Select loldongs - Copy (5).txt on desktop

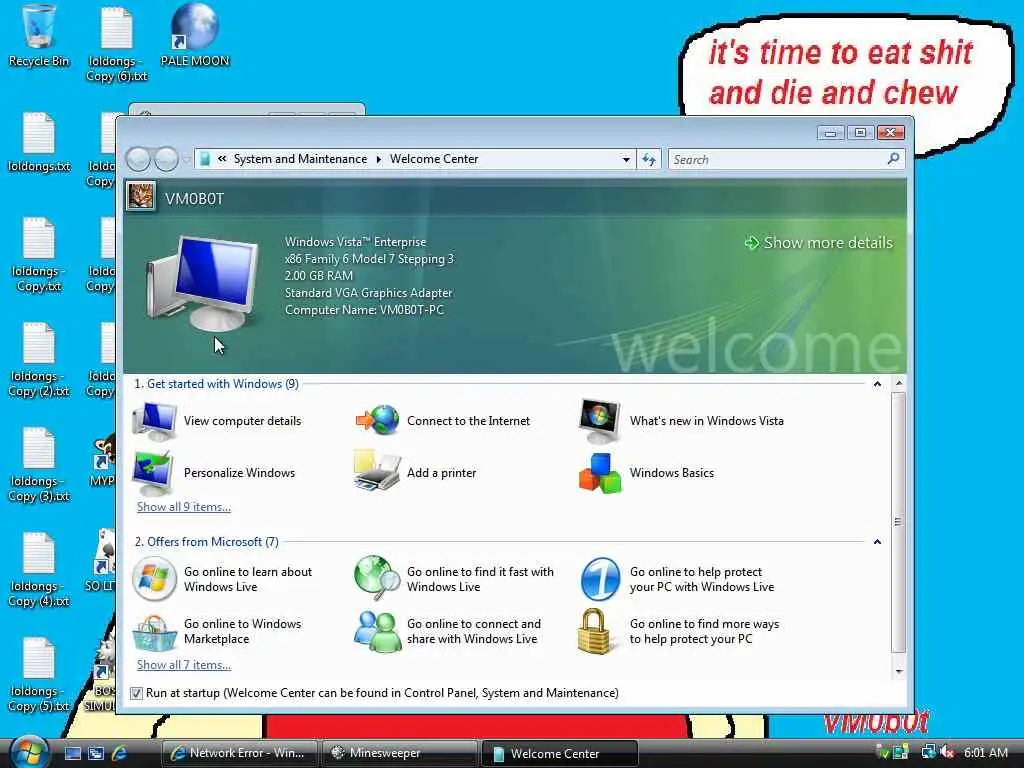39,675
